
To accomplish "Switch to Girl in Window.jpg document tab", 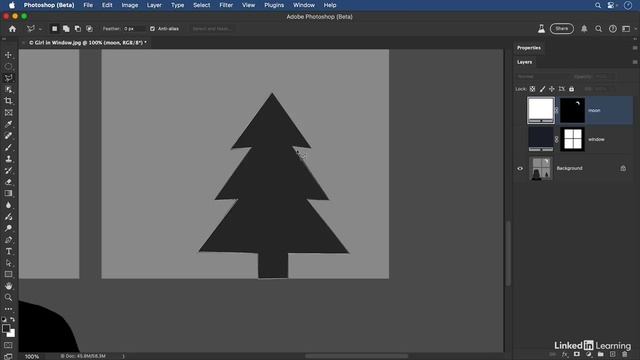I will (87, 42).
